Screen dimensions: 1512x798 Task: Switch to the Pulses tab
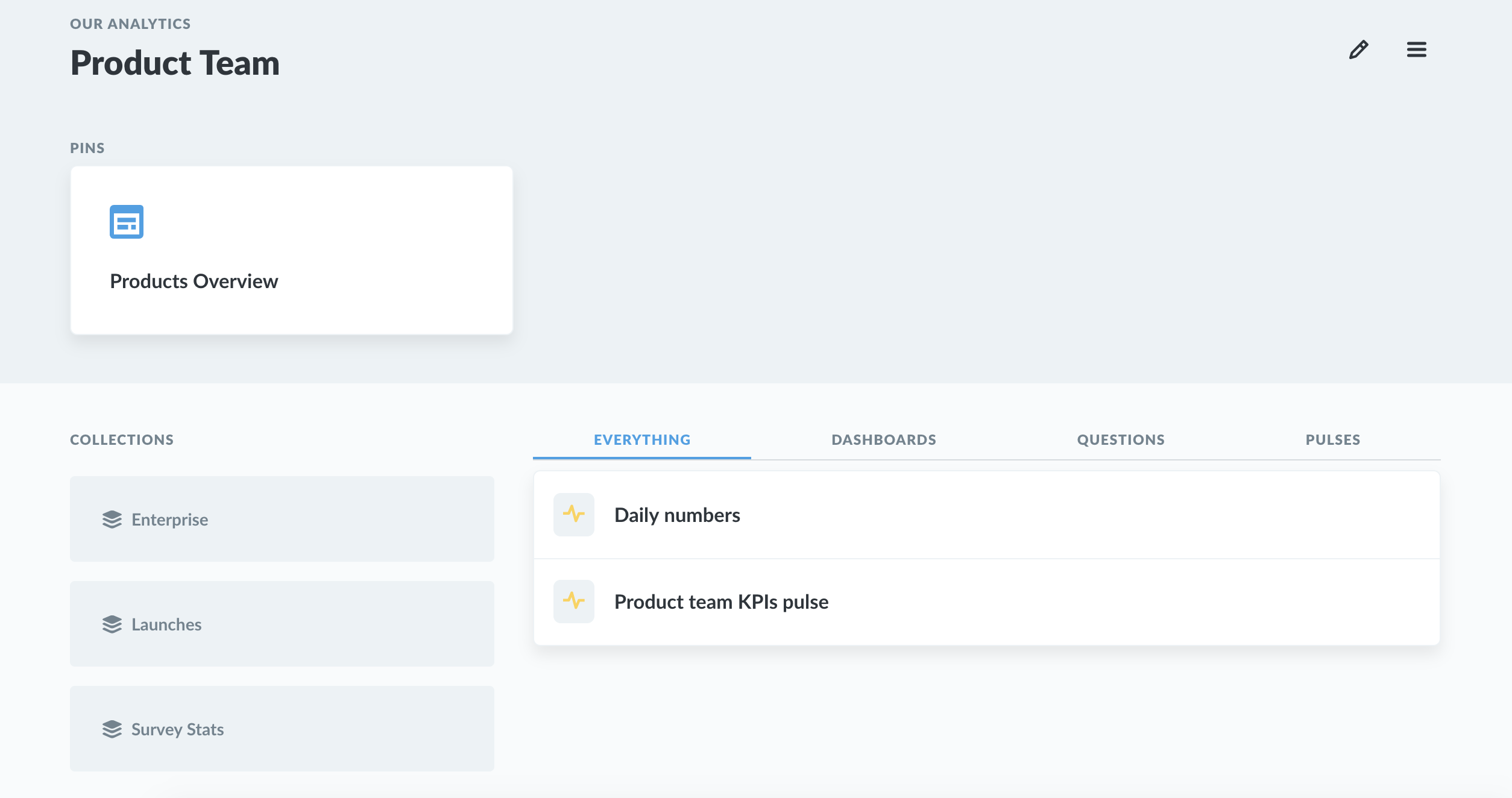pos(1332,440)
